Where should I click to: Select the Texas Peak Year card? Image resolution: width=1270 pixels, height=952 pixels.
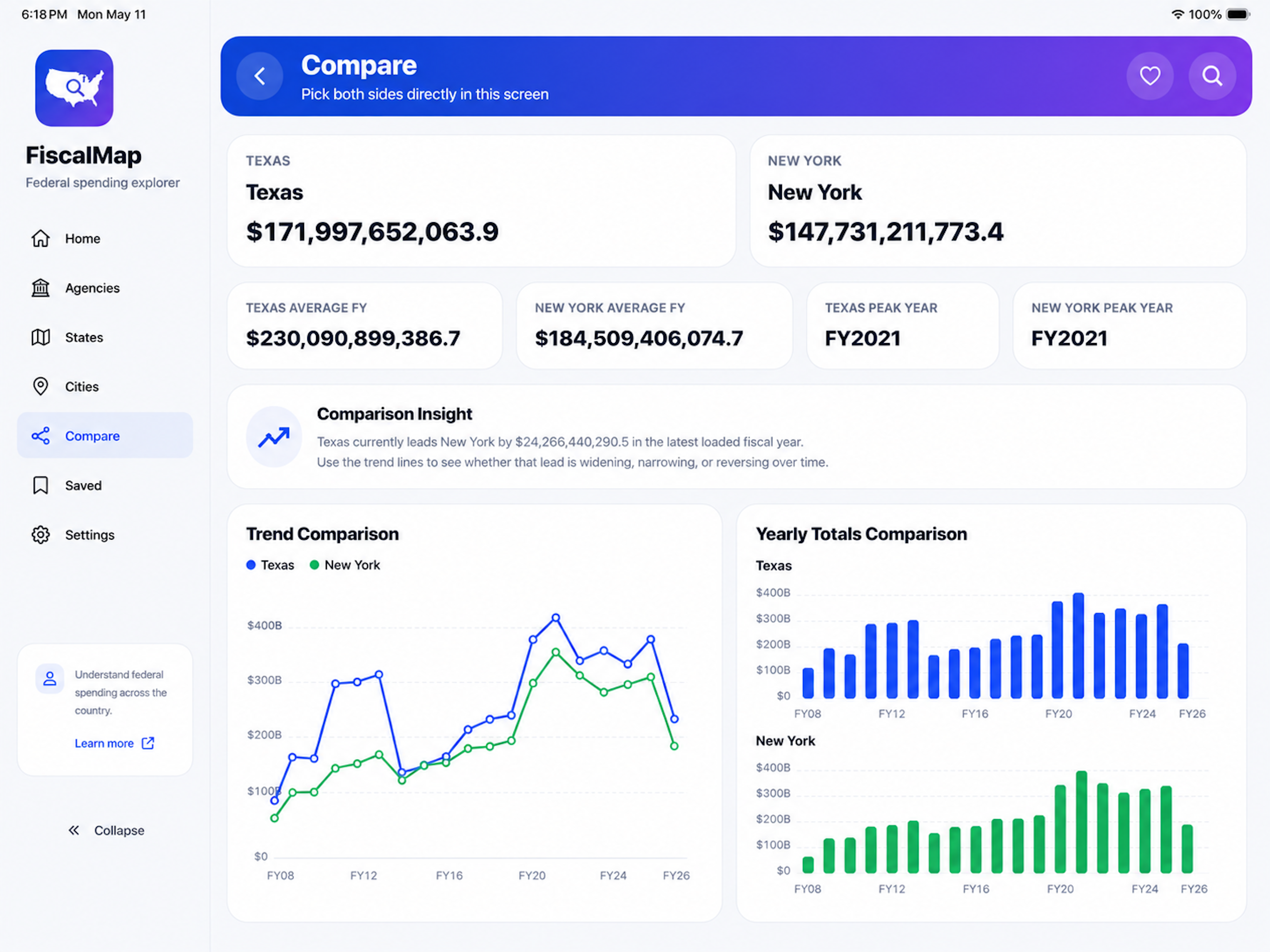pyautogui.click(x=903, y=325)
